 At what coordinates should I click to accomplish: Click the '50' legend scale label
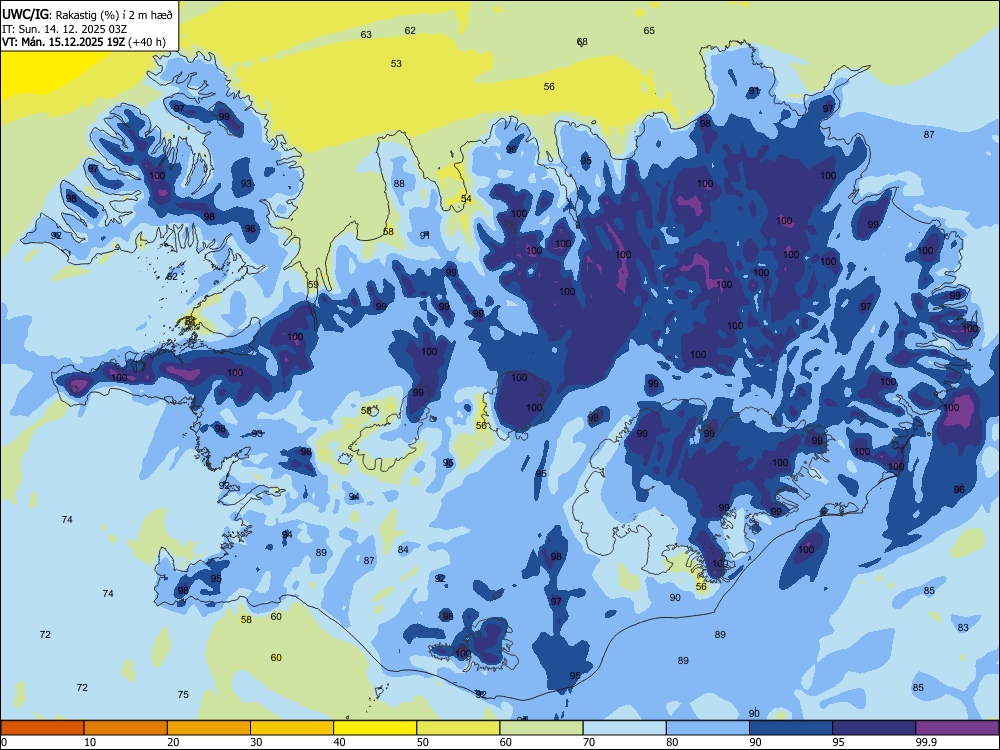tap(422, 742)
